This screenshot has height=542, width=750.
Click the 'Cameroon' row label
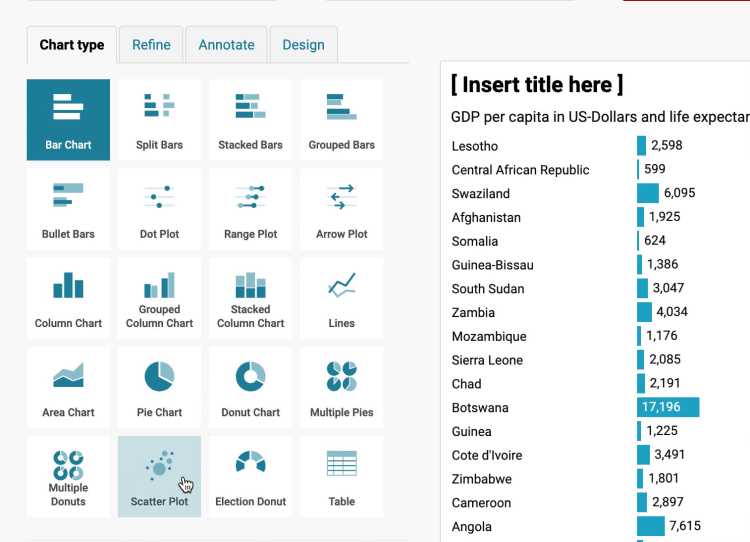[x=481, y=503]
